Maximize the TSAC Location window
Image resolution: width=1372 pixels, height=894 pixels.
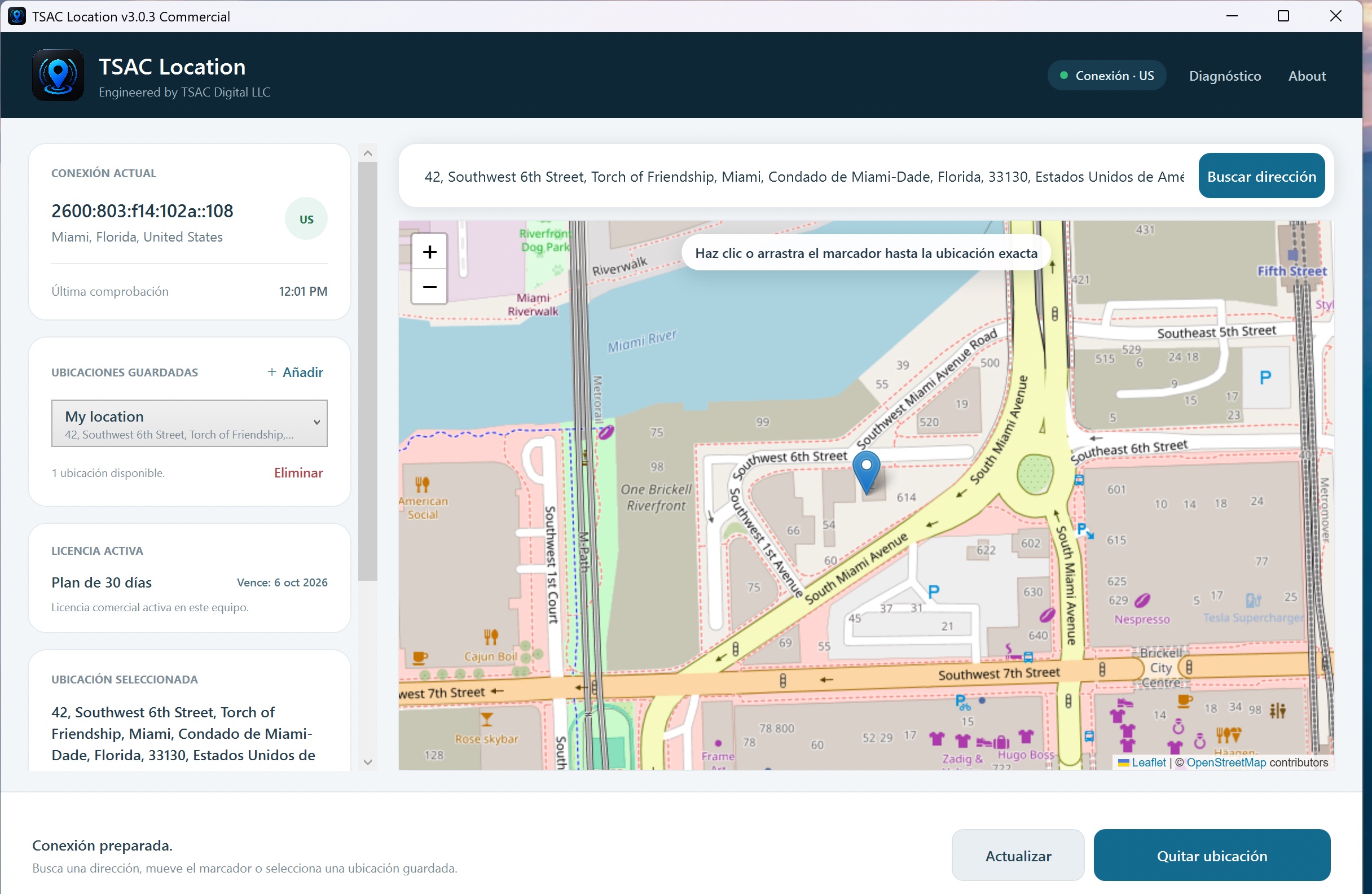[x=1283, y=16]
